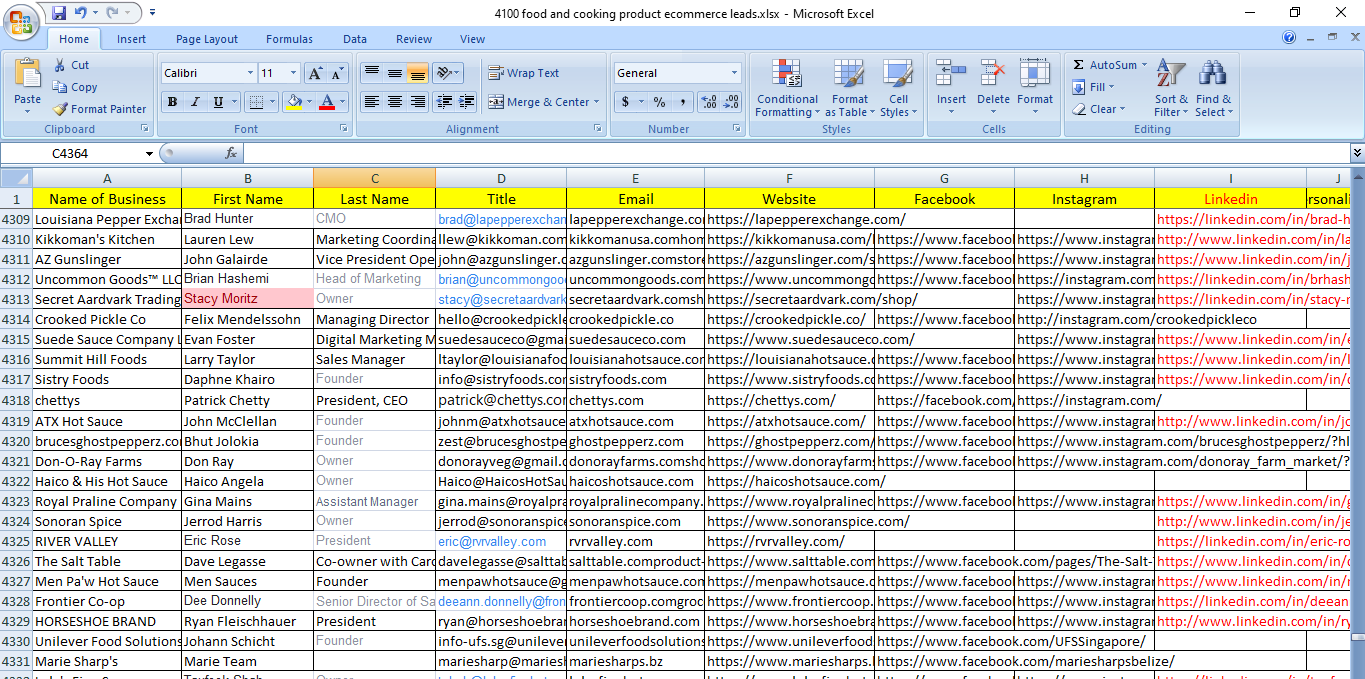This screenshot has width=1365, height=679.
Task: Click the Insert Function fx button
Action: (231, 153)
